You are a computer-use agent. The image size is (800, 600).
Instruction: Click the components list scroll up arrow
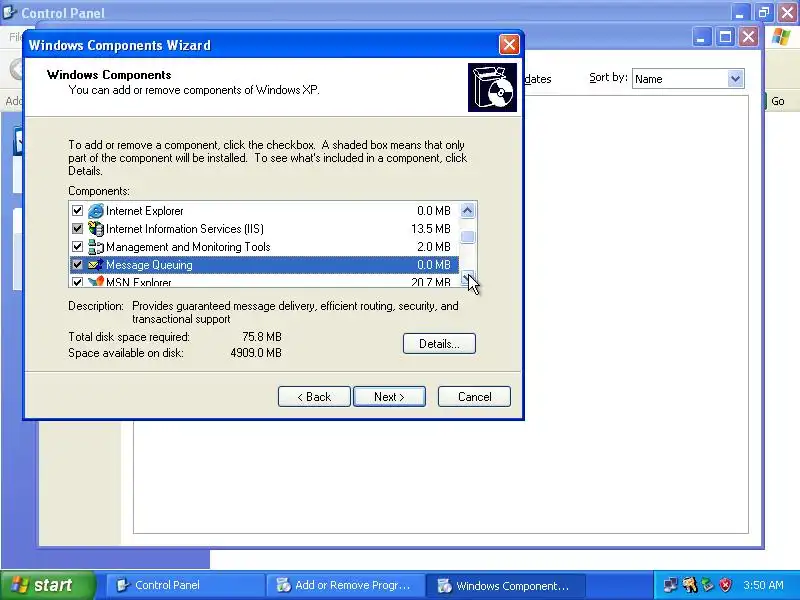click(x=467, y=210)
